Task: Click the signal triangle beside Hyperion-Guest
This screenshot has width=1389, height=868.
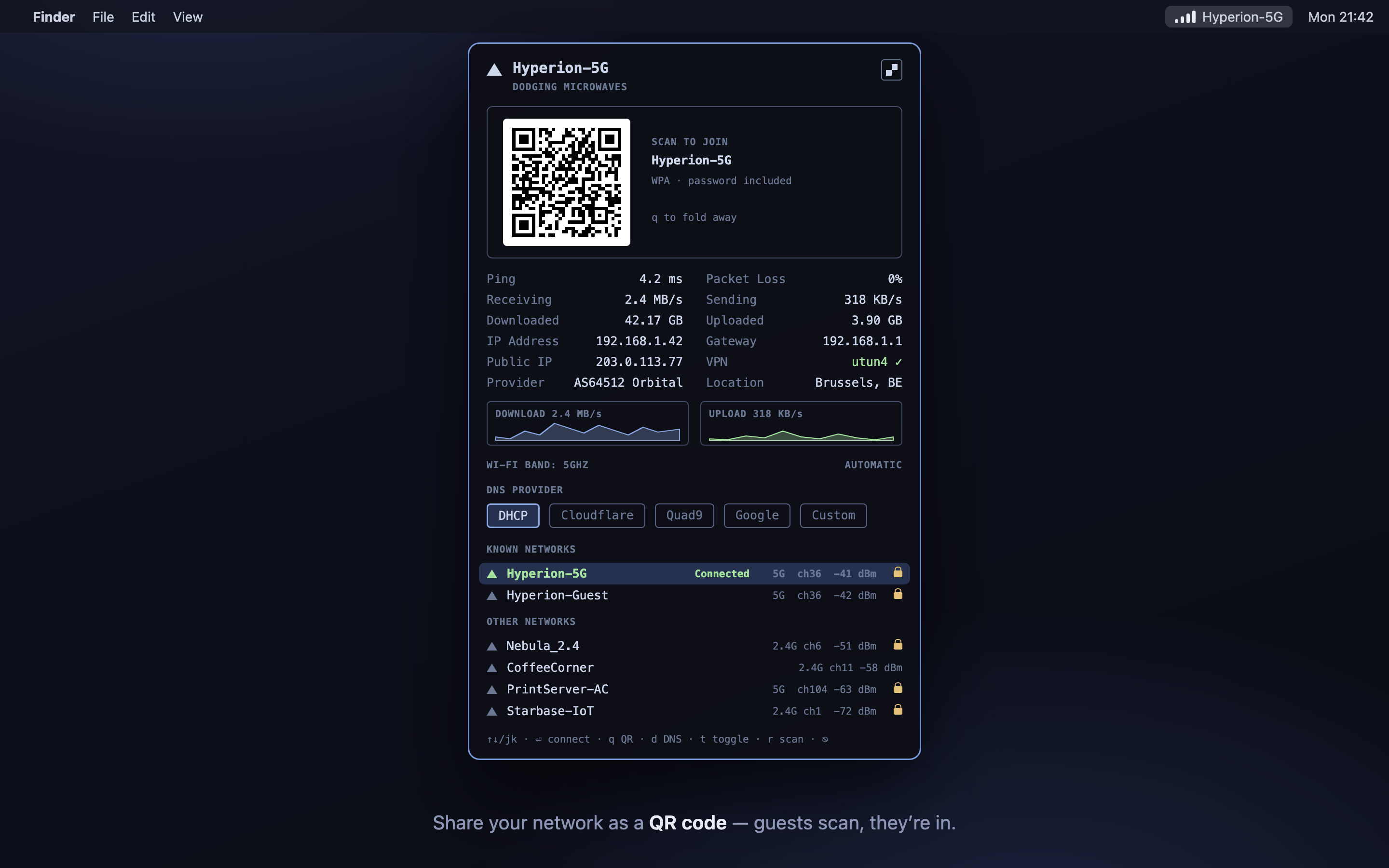Action: tap(492, 596)
